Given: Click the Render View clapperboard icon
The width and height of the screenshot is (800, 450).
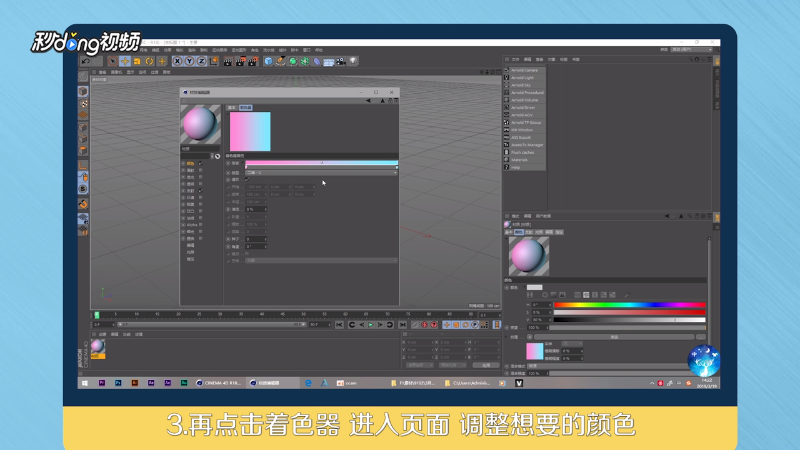Looking at the screenshot, I should [x=228, y=61].
